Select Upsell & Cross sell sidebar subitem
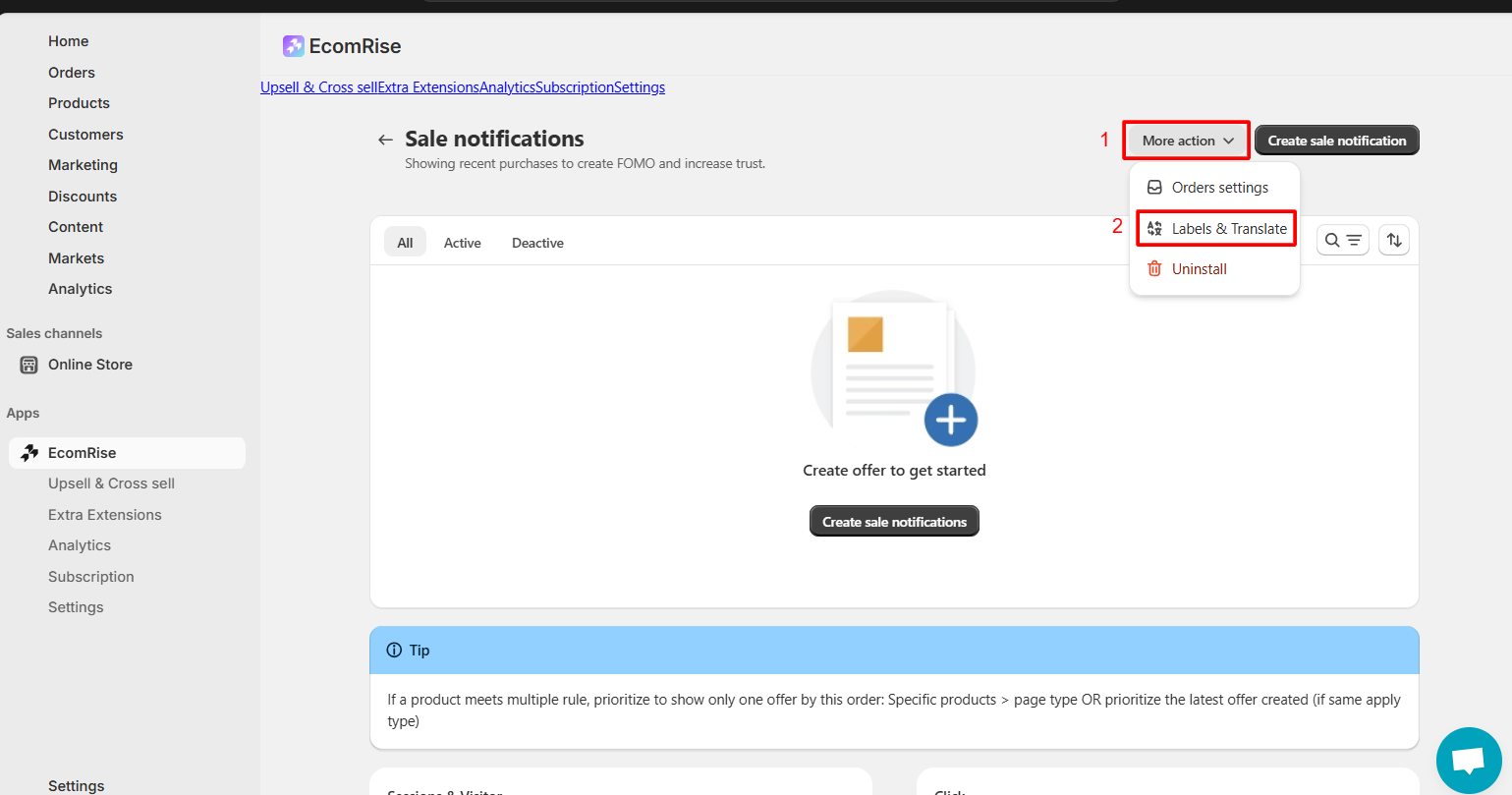The height and width of the screenshot is (795, 1512). pyautogui.click(x=111, y=483)
